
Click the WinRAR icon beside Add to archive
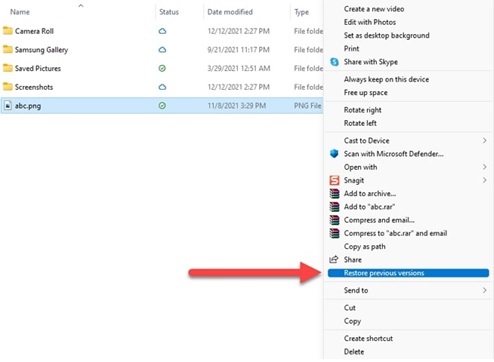334,194
